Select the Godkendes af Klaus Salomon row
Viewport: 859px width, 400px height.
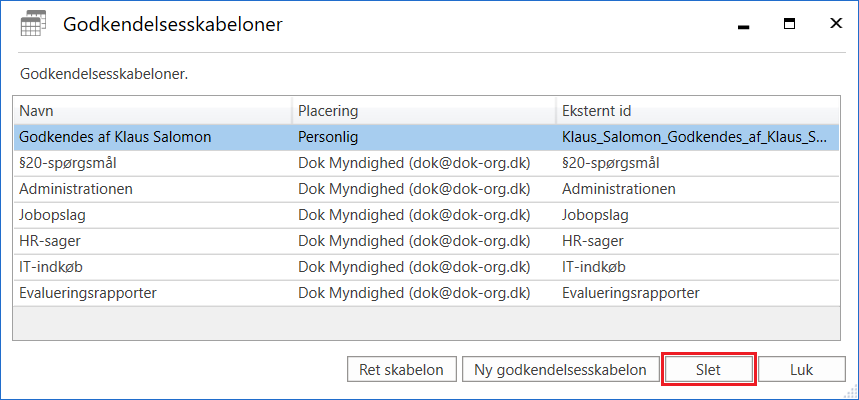pyautogui.click(x=116, y=137)
